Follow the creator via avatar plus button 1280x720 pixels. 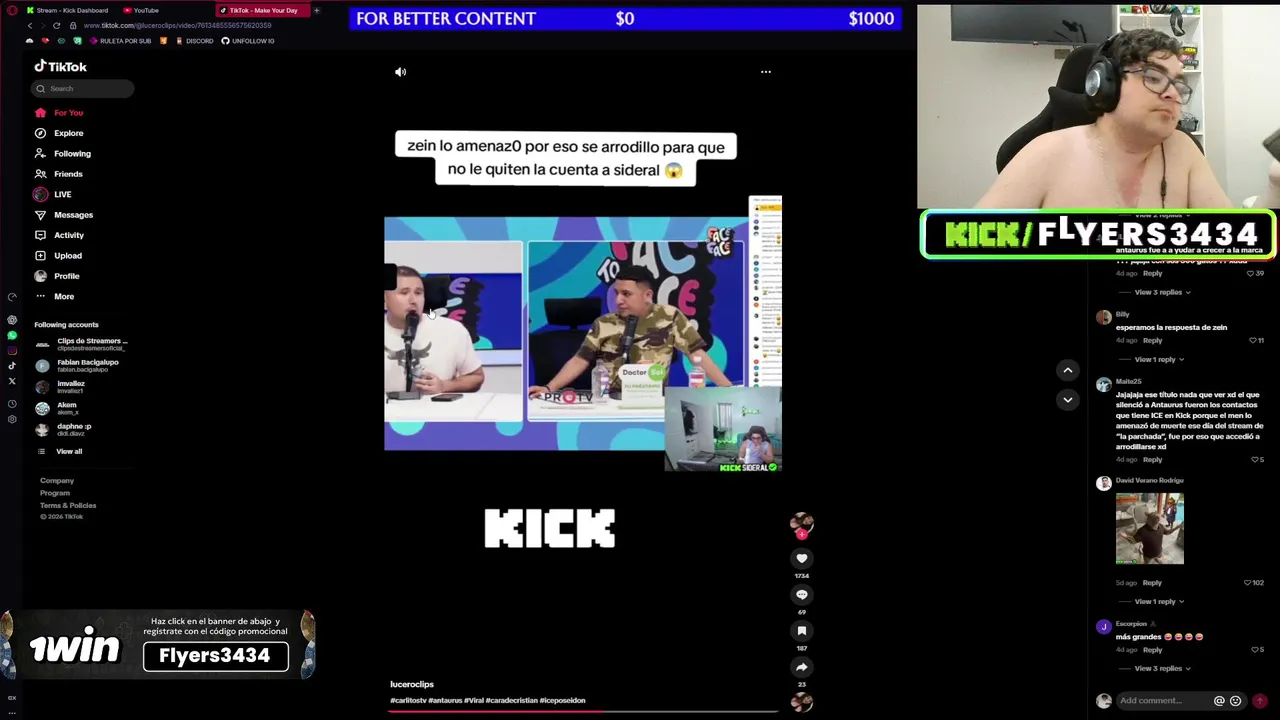pos(802,534)
